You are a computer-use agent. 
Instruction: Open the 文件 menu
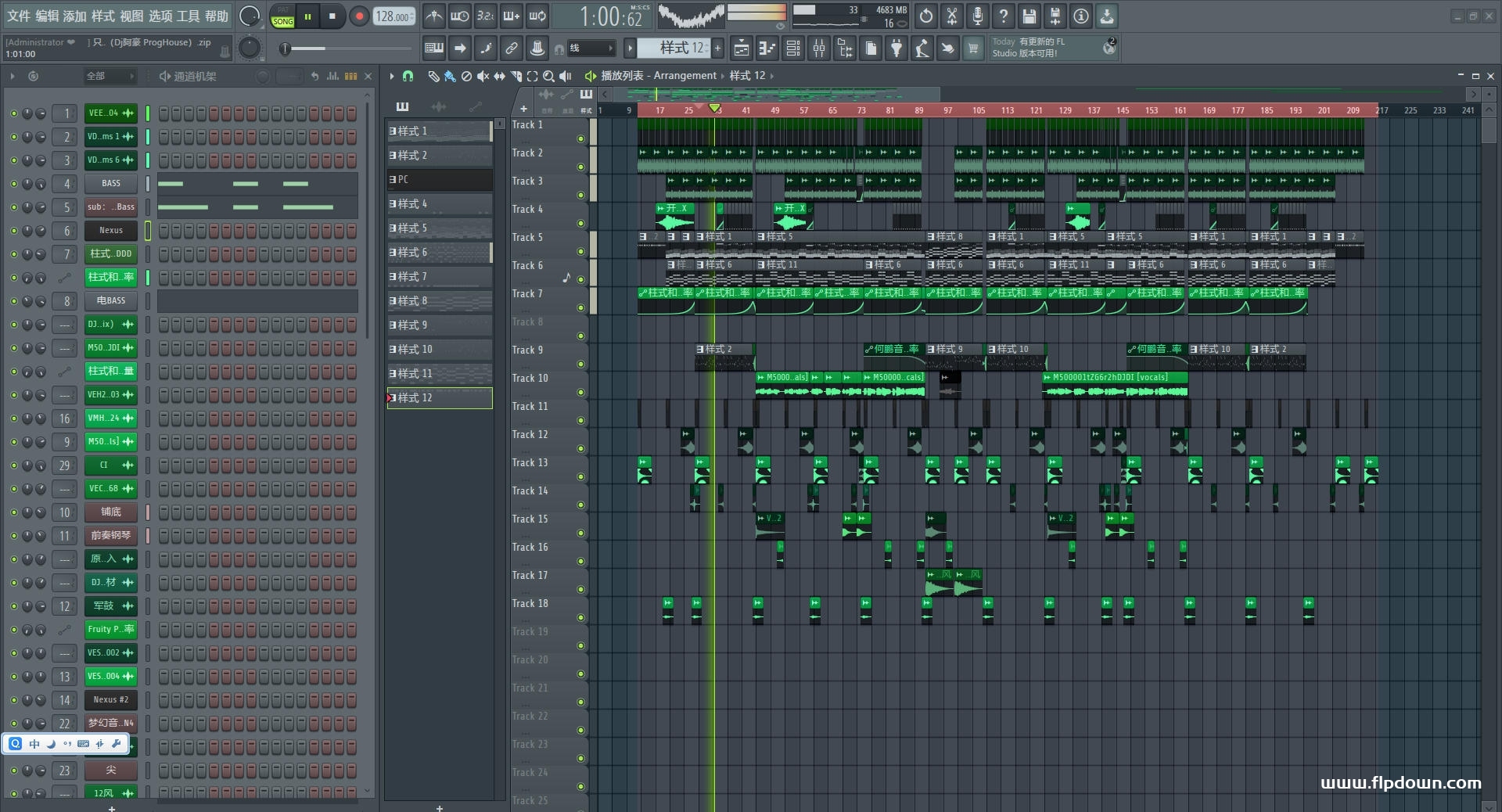(x=19, y=16)
